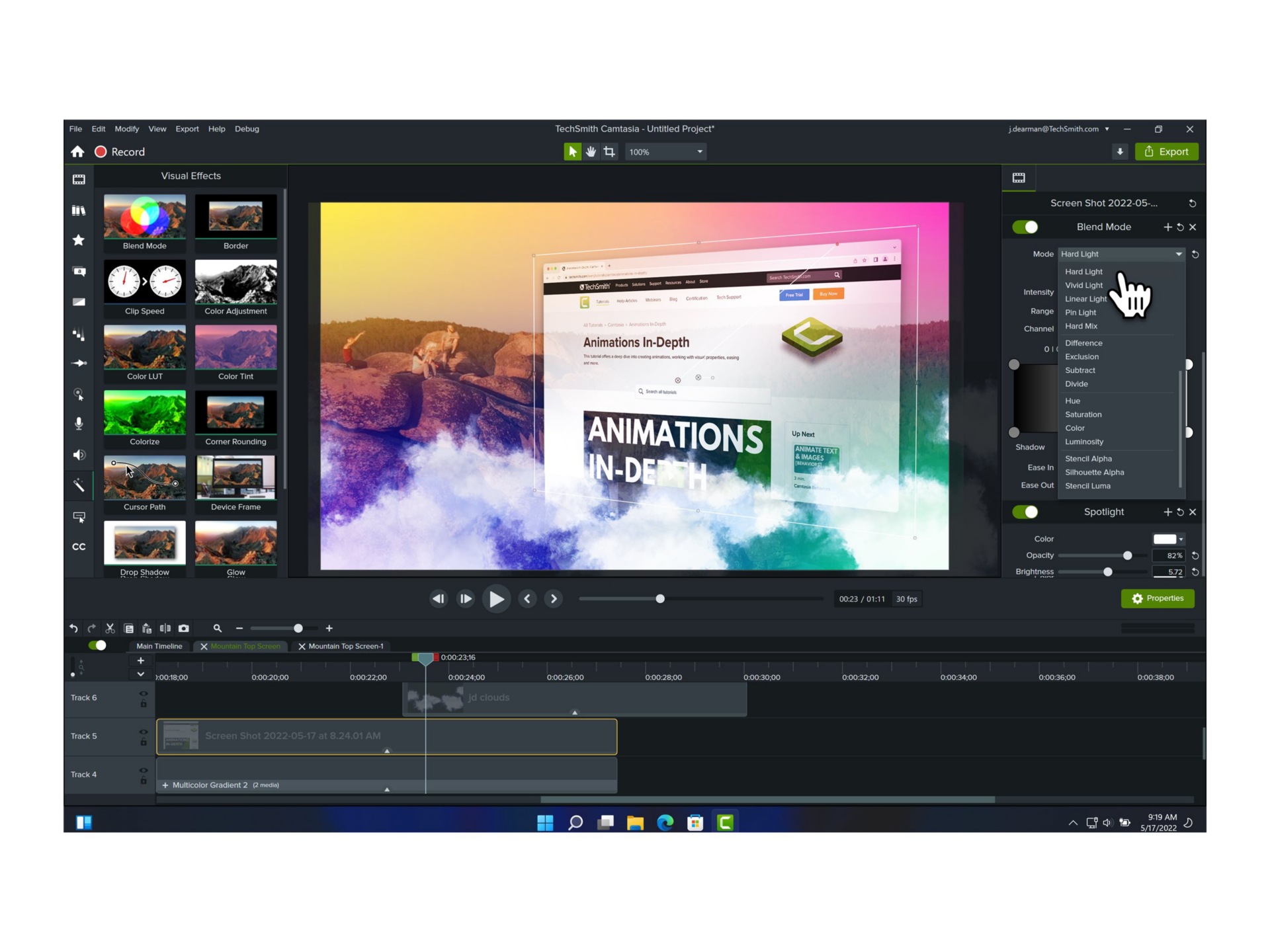This screenshot has height=952, width=1270.
Task: Turn off the Spotlight effect toggle
Action: tap(1025, 512)
